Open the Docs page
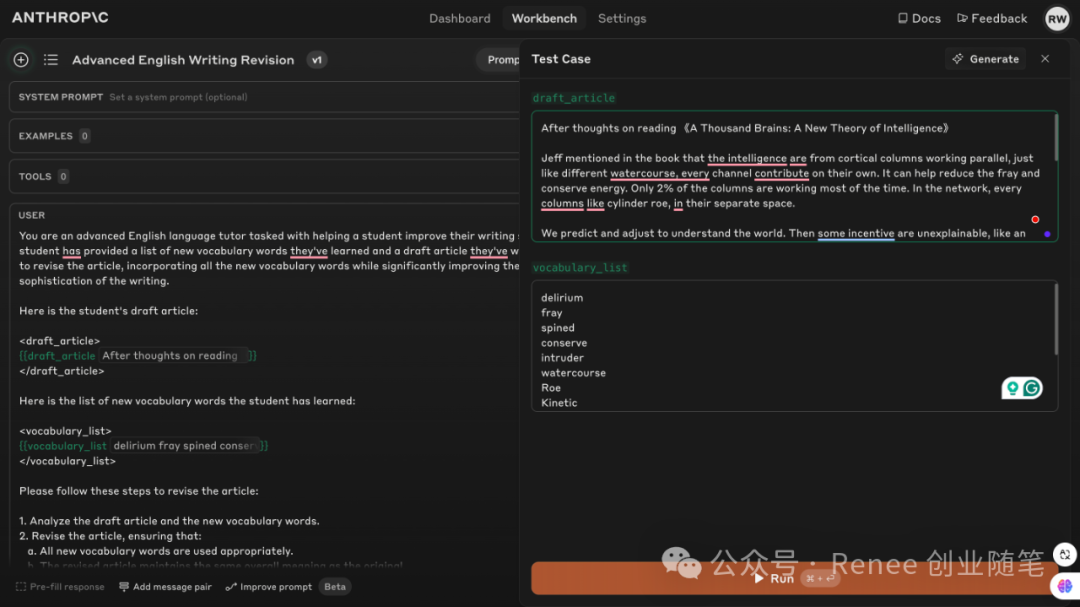Screen dimensions: 1080x607 pyautogui.click(x=919, y=19)
